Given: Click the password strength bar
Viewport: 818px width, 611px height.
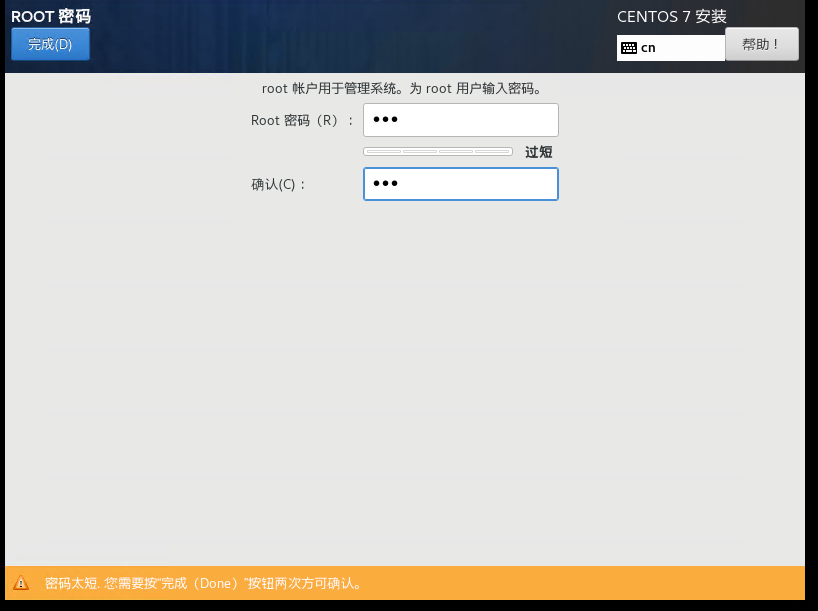Looking at the screenshot, I should pyautogui.click(x=438, y=152).
